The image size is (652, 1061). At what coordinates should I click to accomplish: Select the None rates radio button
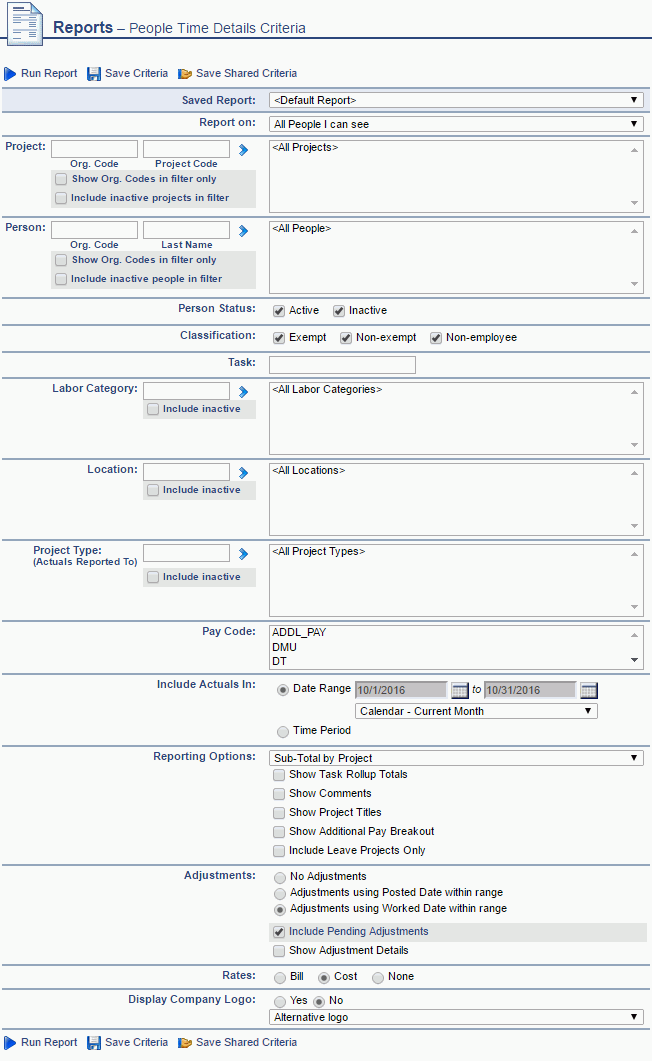coord(377,978)
